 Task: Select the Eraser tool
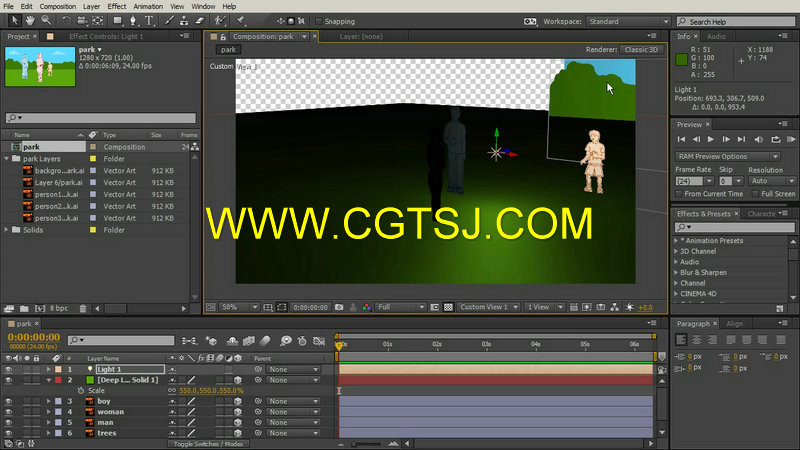[200, 20]
